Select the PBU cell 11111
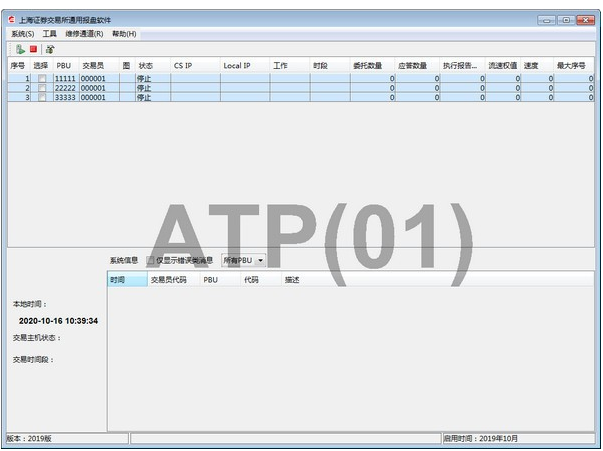 pos(66,78)
